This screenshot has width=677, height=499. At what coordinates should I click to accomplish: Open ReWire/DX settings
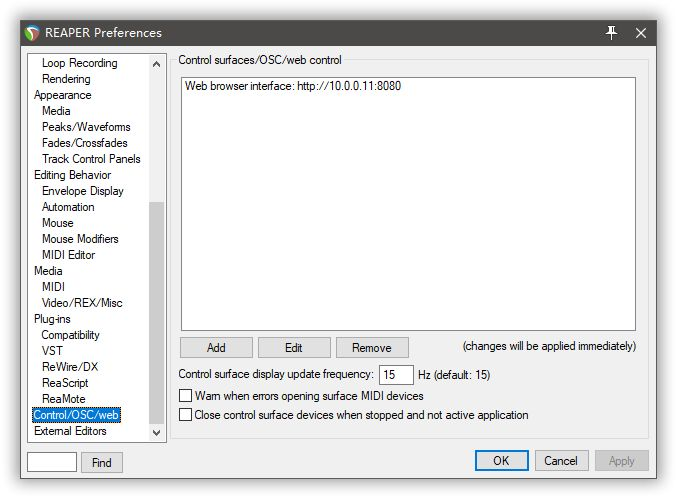coord(70,366)
